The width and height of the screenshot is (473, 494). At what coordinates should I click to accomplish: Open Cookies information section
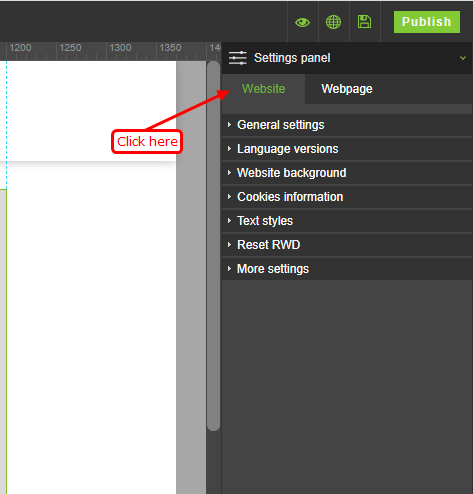click(347, 197)
